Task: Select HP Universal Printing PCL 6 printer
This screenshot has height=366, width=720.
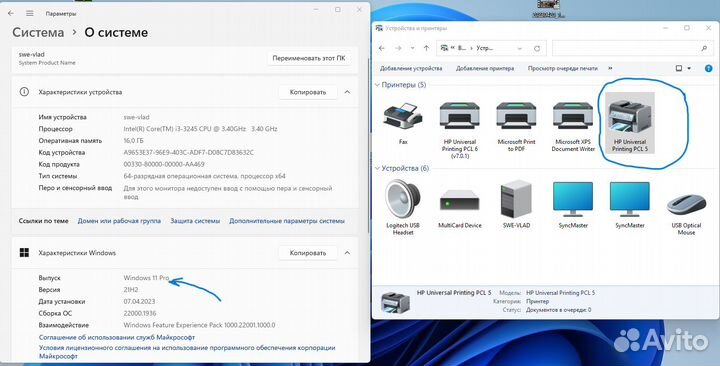Action: (x=460, y=129)
